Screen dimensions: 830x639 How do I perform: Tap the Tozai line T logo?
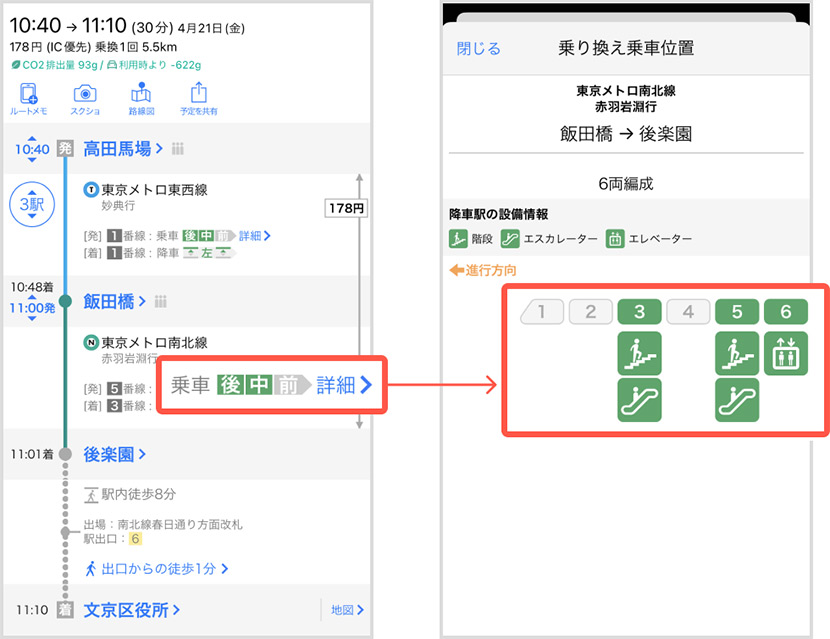[91, 190]
